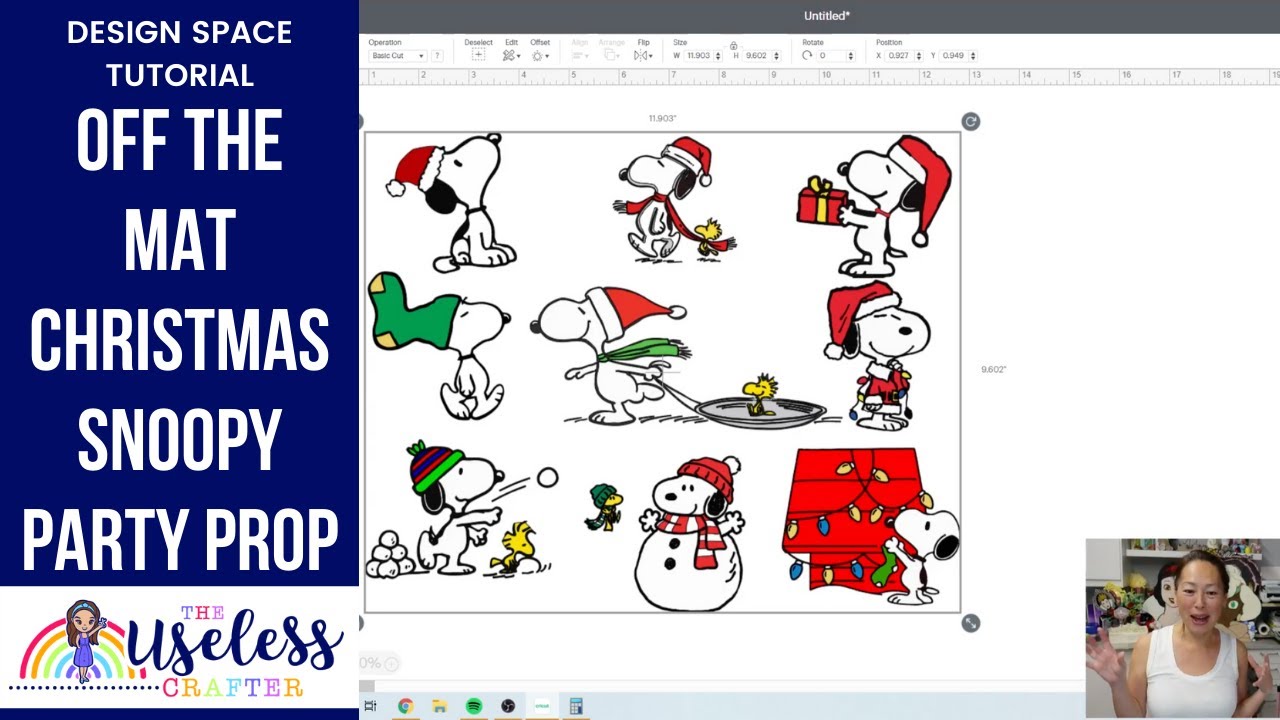Open File Explorer from the taskbar
The image size is (1280, 720).
click(x=439, y=706)
